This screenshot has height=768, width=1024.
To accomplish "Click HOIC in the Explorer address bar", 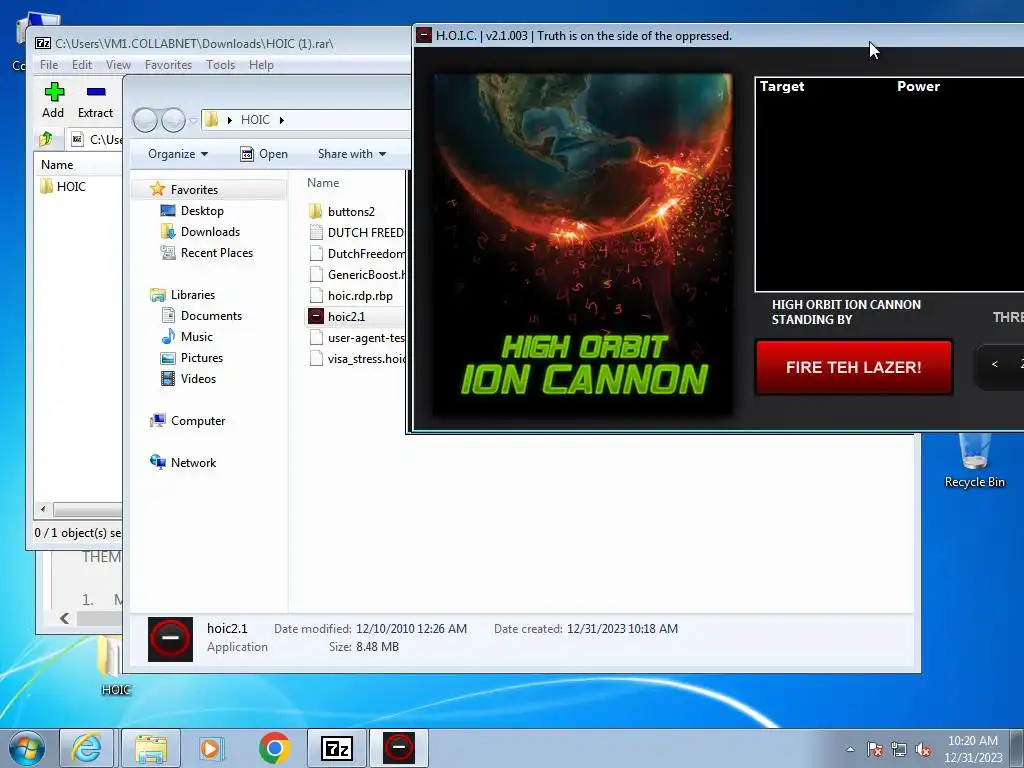I will (x=255, y=120).
